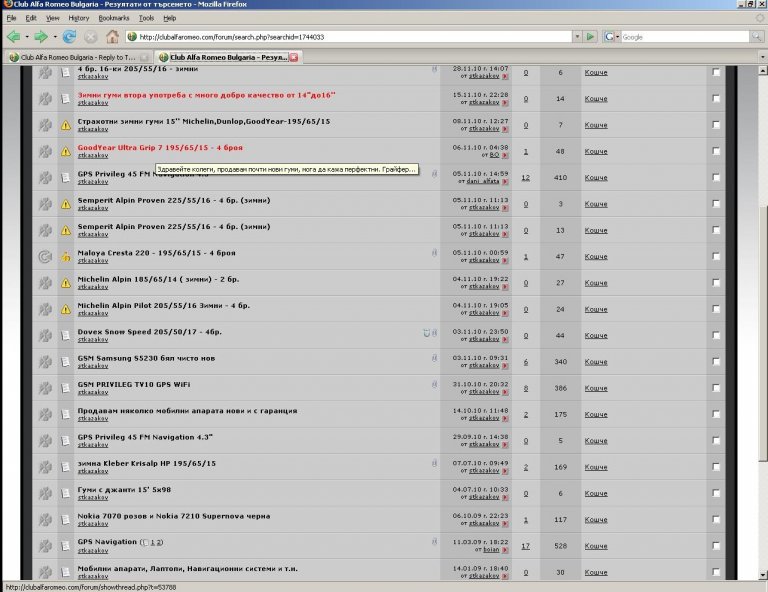768x592 pixels.
Task: Open the Back button history dropdown arrow
Action: pos(27,36)
